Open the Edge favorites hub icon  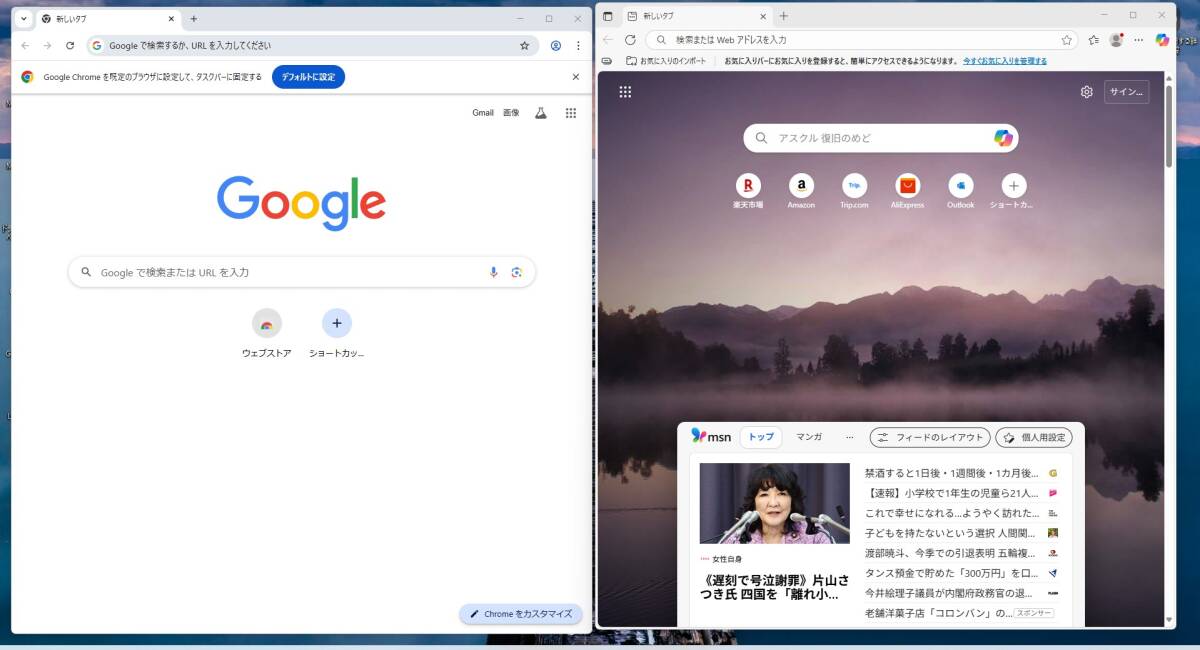tap(1094, 40)
